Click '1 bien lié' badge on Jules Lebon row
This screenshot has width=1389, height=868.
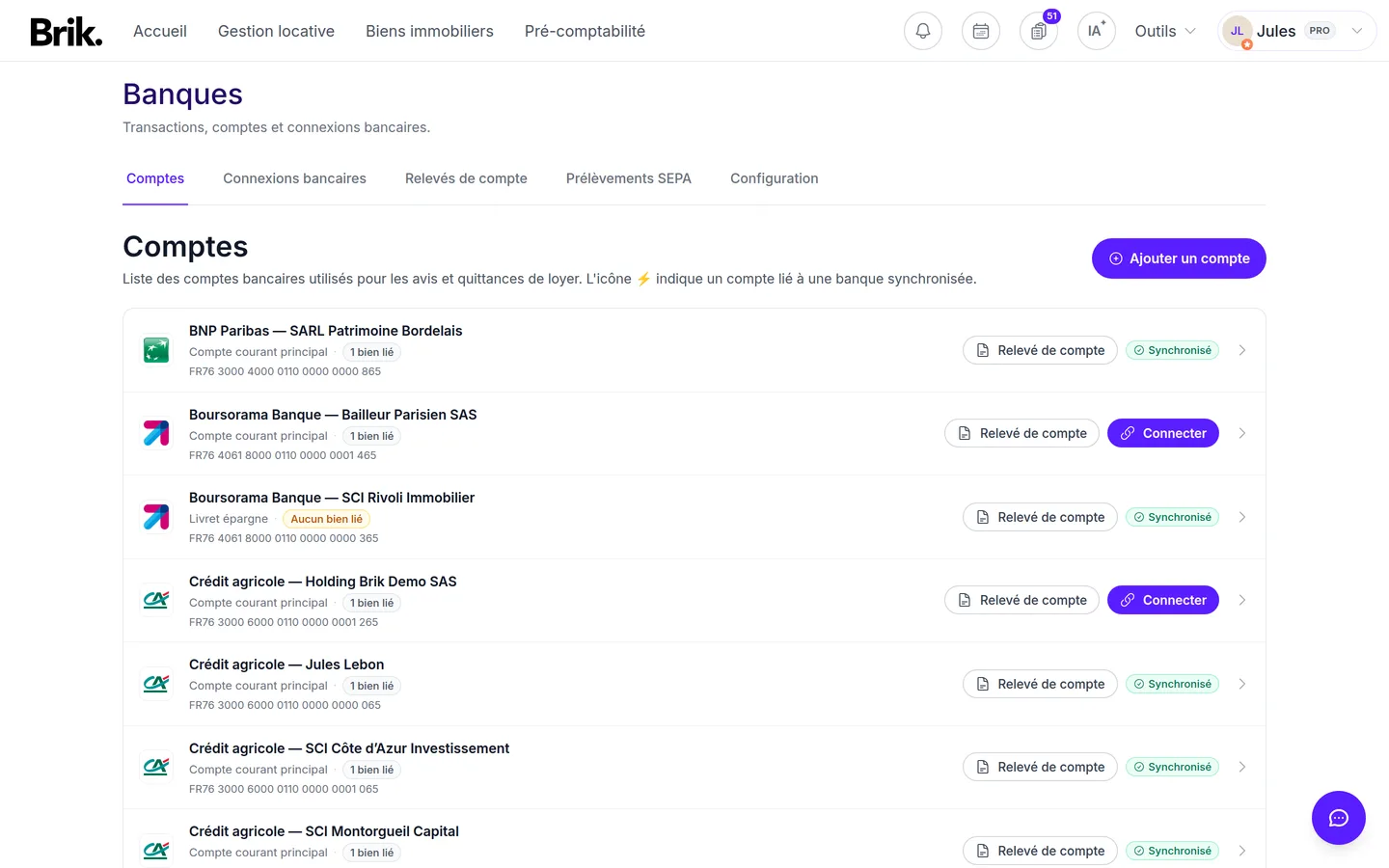point(371,686)
